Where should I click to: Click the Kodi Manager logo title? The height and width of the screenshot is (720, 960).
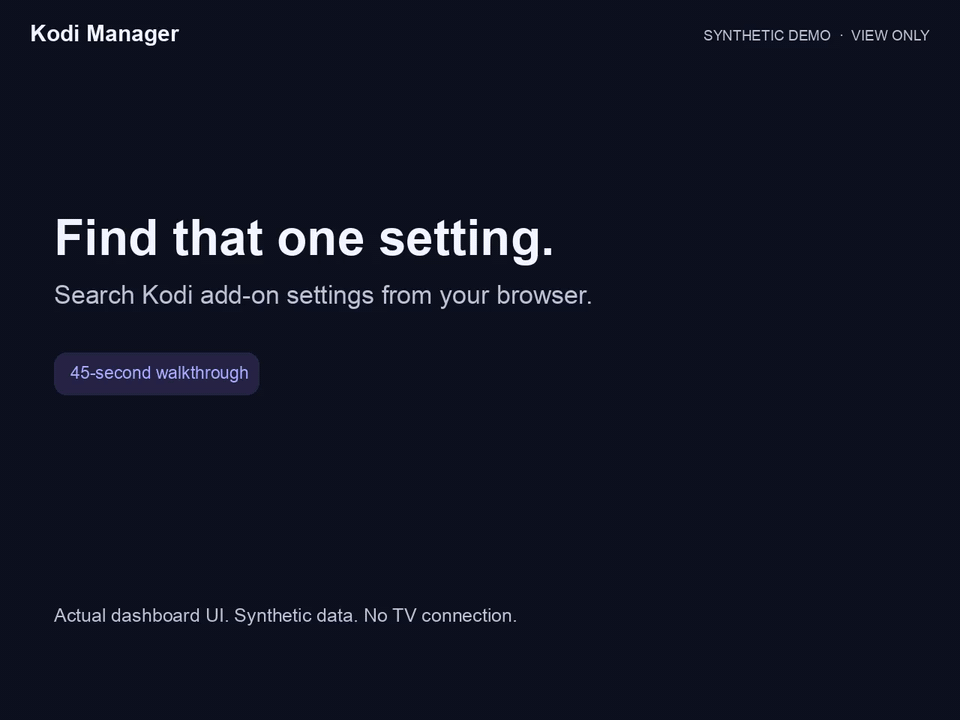[x=105, y=34]
